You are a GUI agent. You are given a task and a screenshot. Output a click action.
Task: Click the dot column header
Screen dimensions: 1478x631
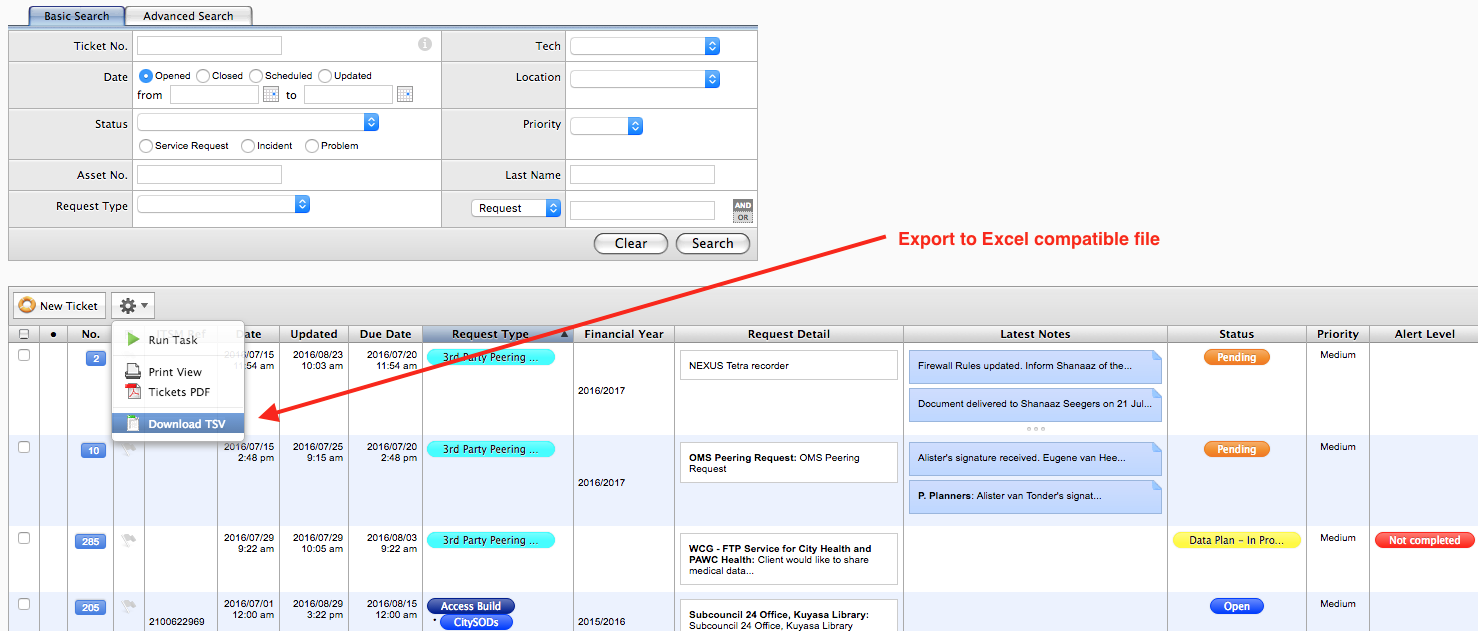[x=53, y=334]
